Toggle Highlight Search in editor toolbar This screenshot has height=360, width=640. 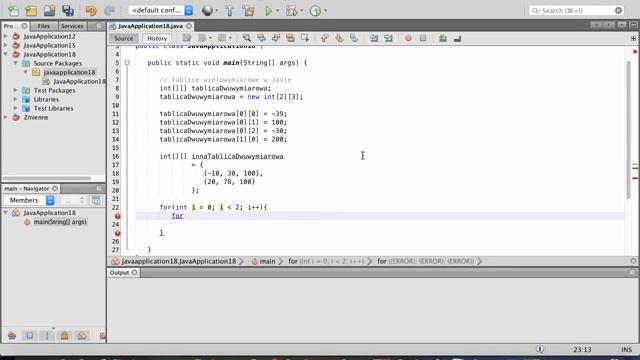290,38
